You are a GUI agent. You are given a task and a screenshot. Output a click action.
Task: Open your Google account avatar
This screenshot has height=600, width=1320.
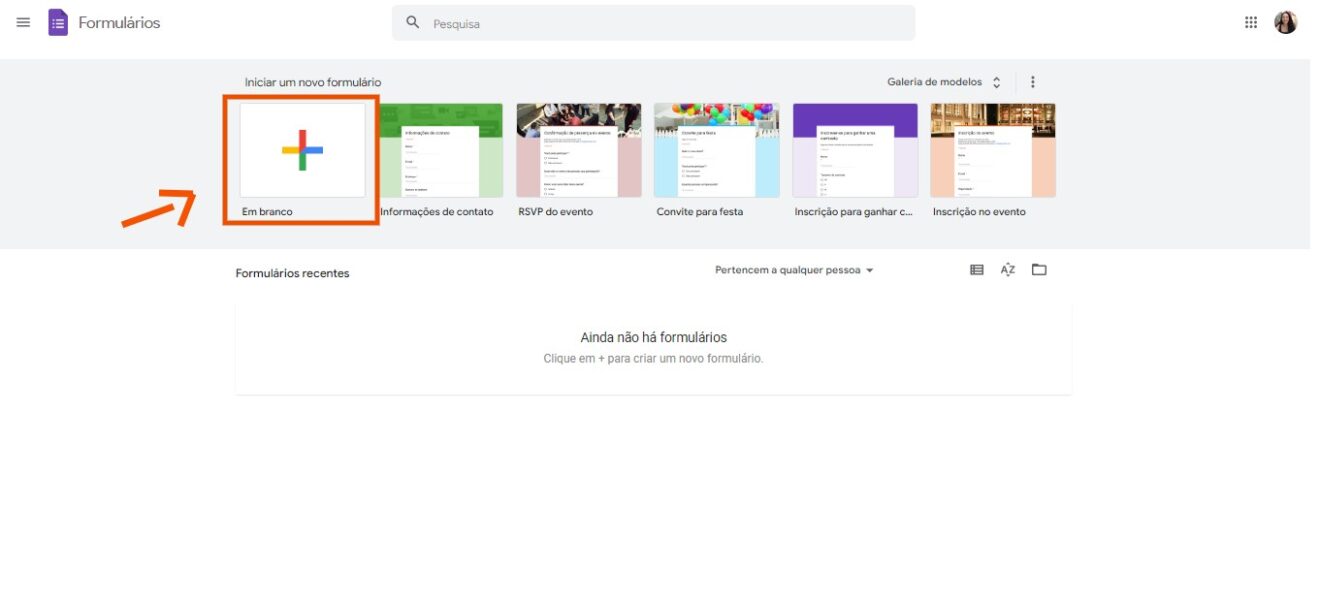click(1287, 21)
